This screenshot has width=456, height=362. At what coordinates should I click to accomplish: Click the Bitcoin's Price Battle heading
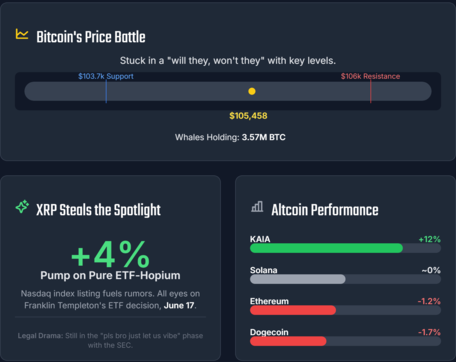coord(91,37)
